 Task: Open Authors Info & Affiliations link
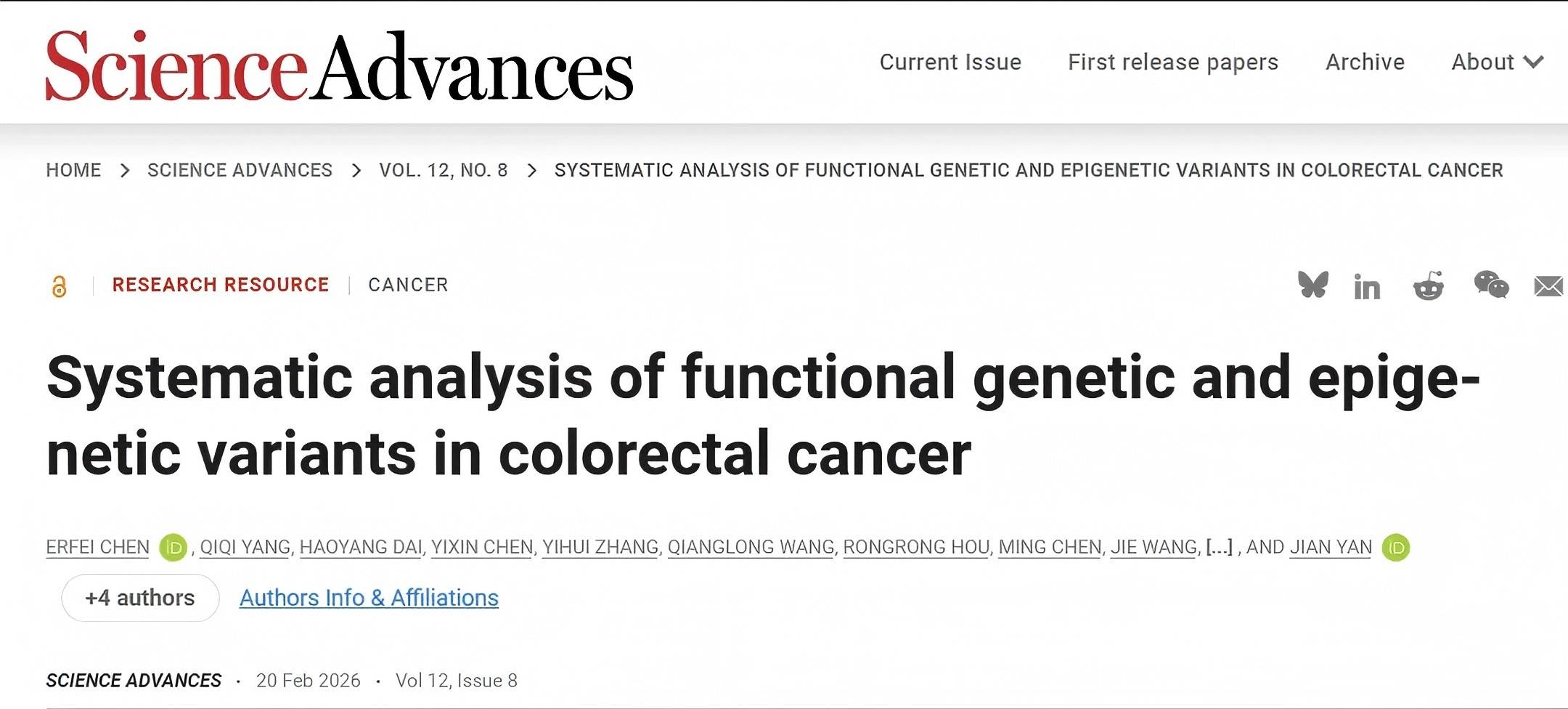click(x=369, y=598)
